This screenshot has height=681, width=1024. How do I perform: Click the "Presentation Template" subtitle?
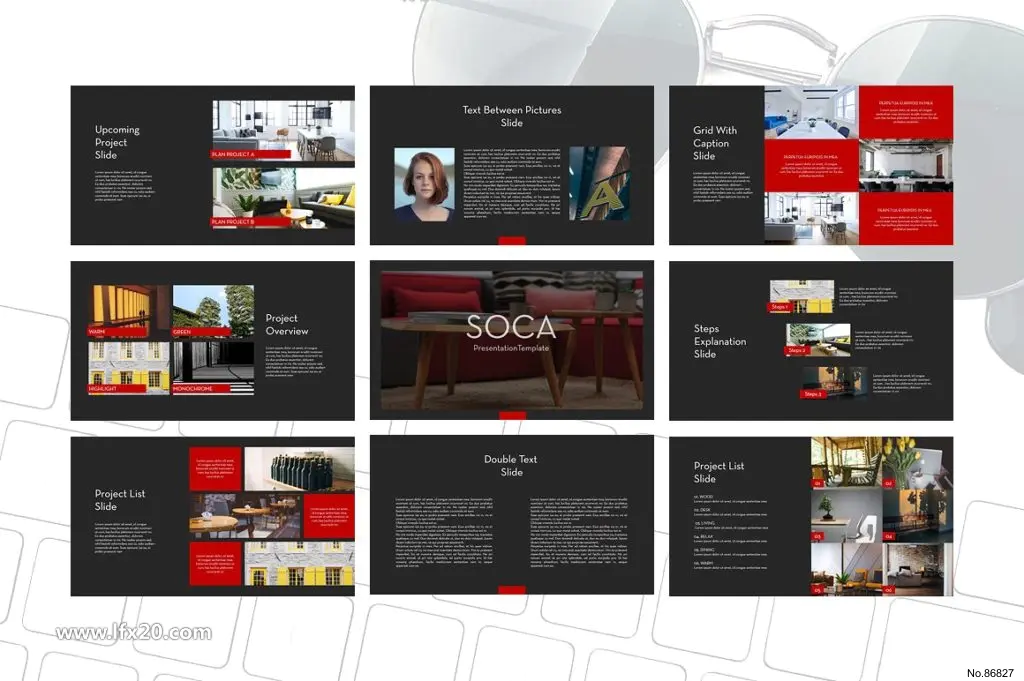(x=511, y=348)
